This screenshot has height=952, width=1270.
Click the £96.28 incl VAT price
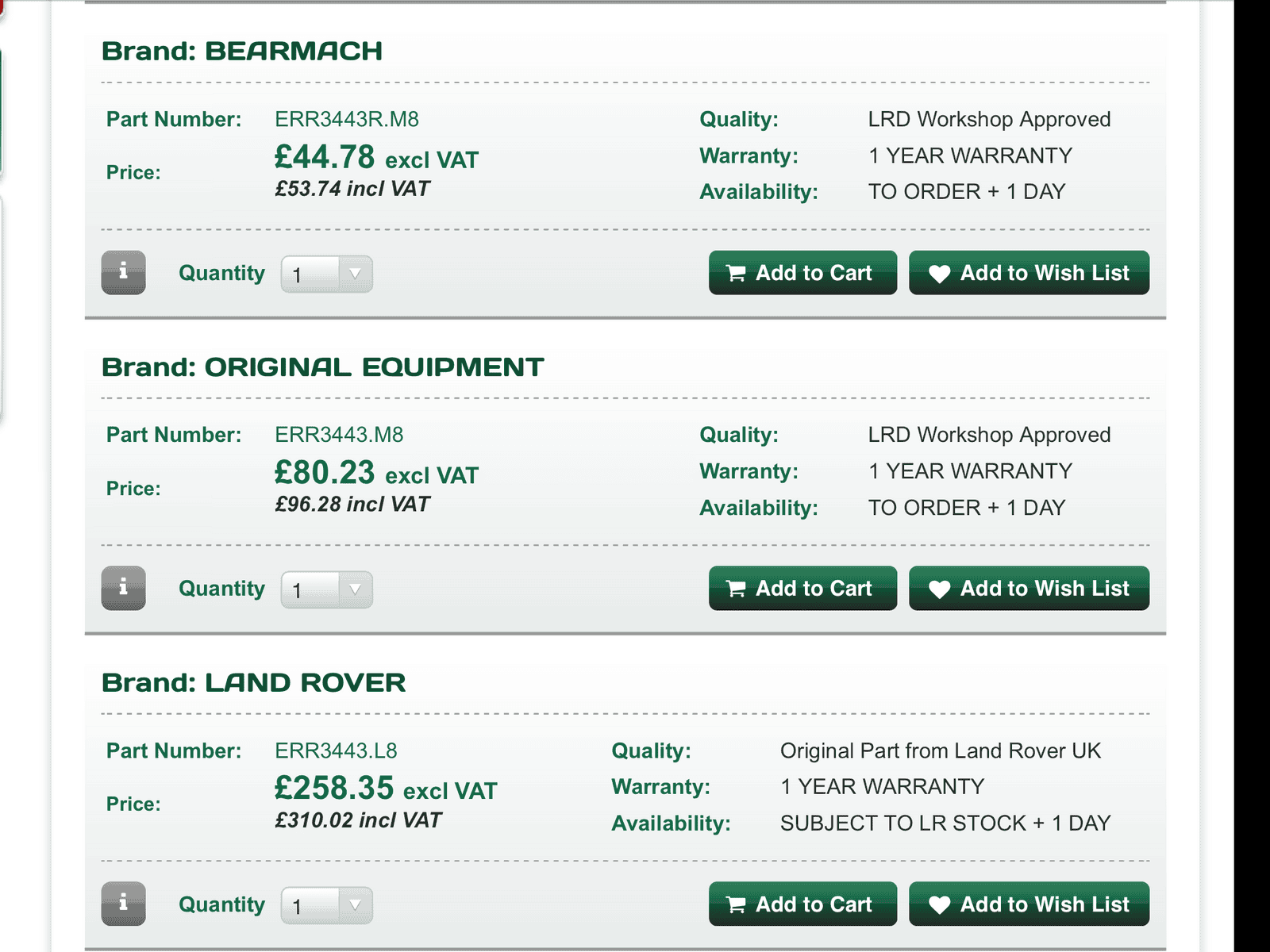pyautogui.click(x=352, y=505)
